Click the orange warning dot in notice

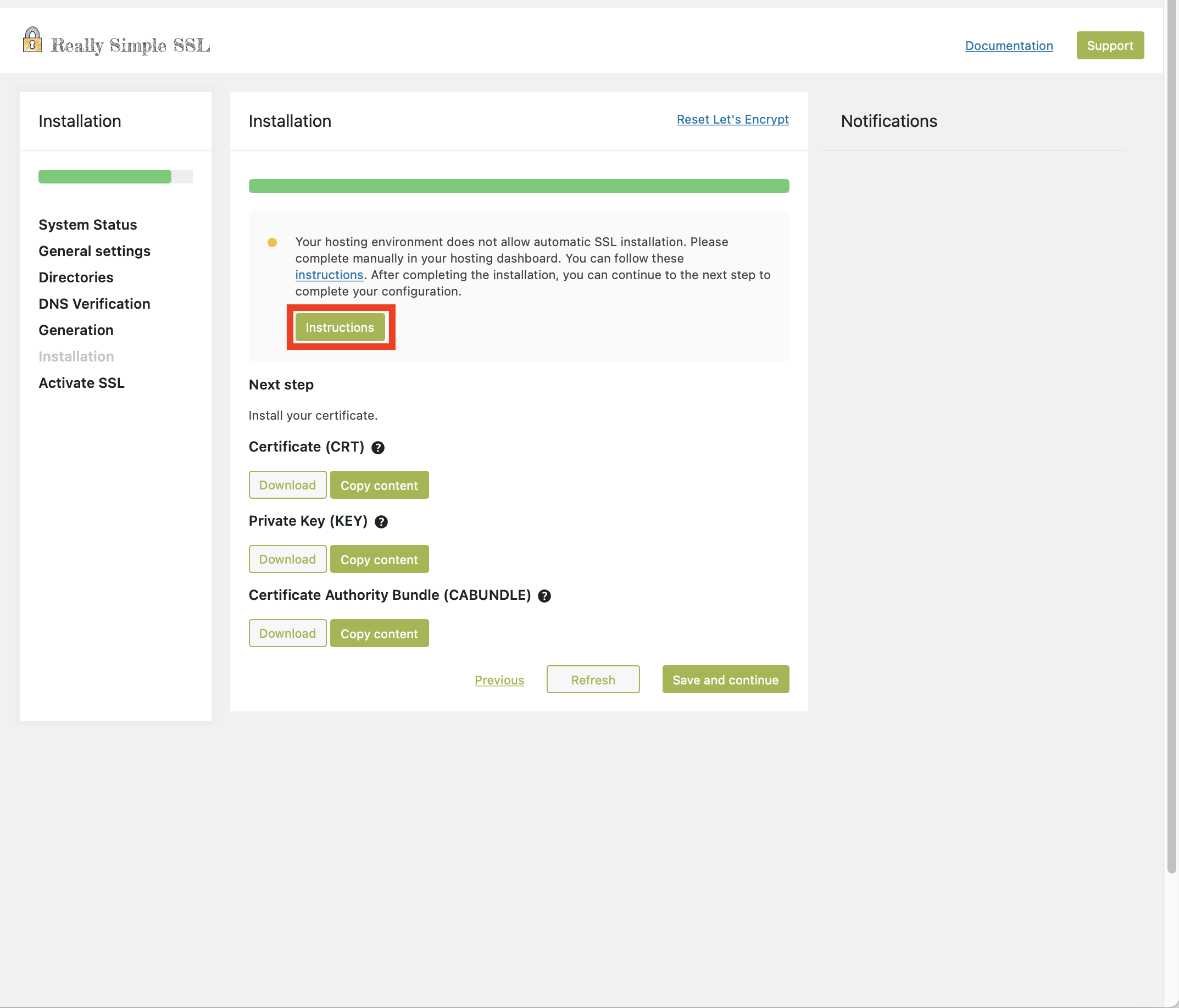click(272, 242)
